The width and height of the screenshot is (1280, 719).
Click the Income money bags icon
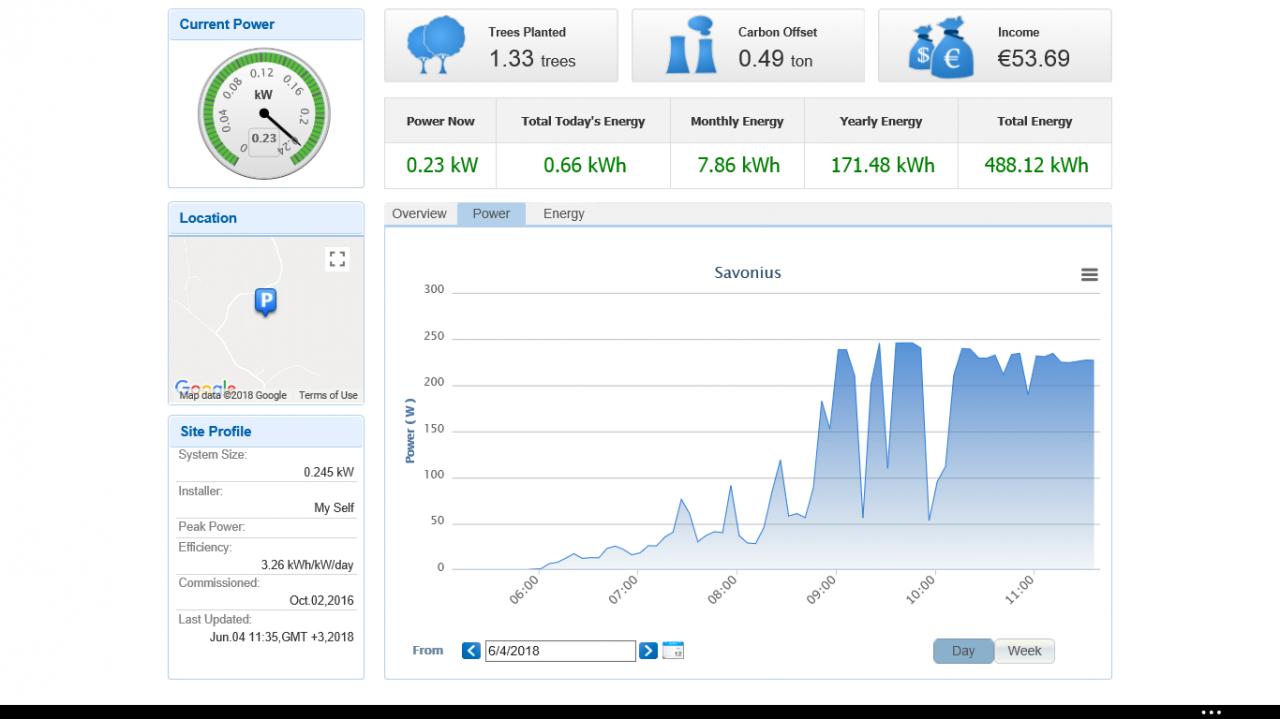coord(940,46)
